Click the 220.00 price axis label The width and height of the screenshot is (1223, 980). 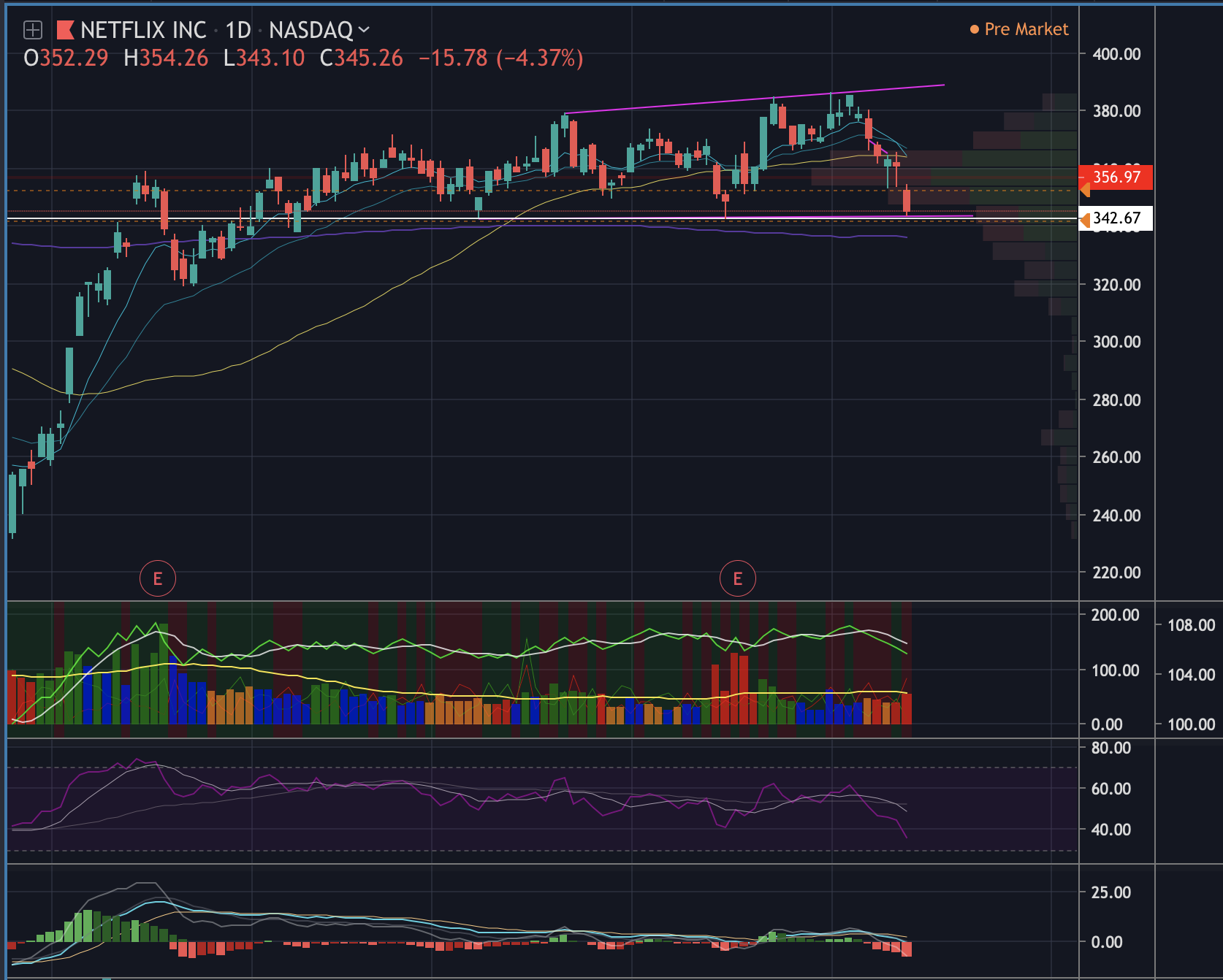coord(1116,573)
